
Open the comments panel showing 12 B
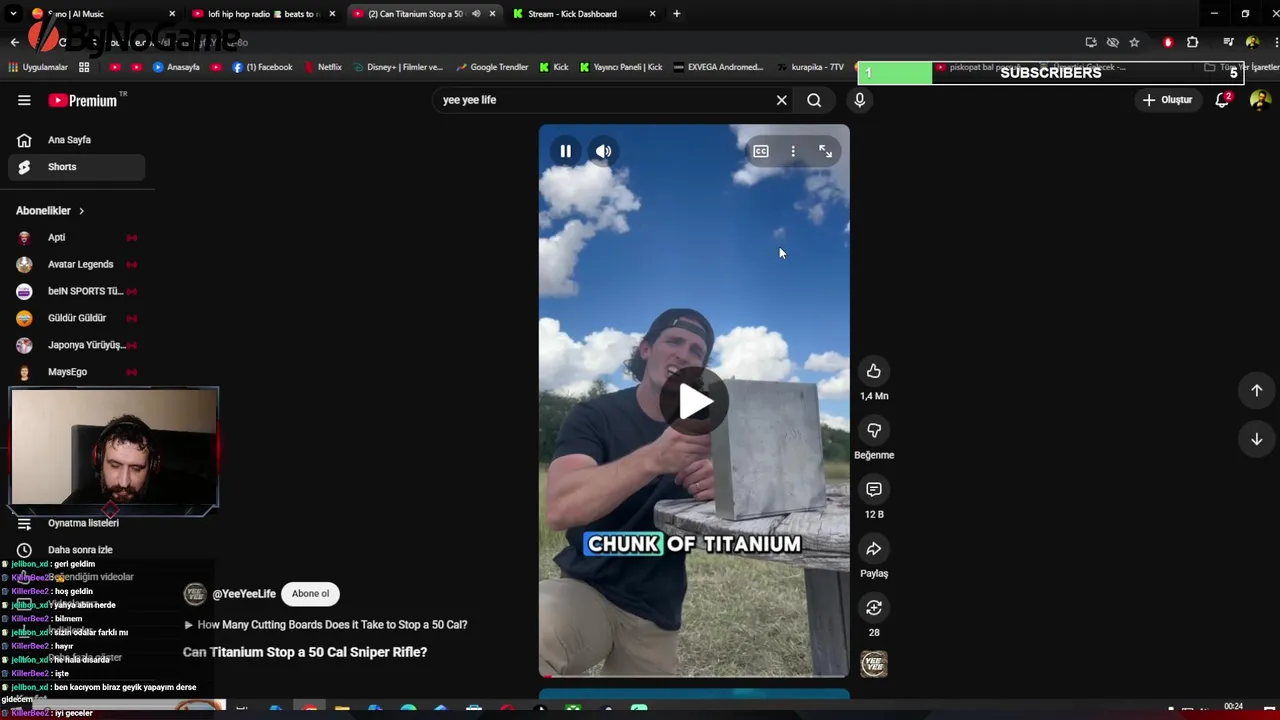[x=874, y=489]
